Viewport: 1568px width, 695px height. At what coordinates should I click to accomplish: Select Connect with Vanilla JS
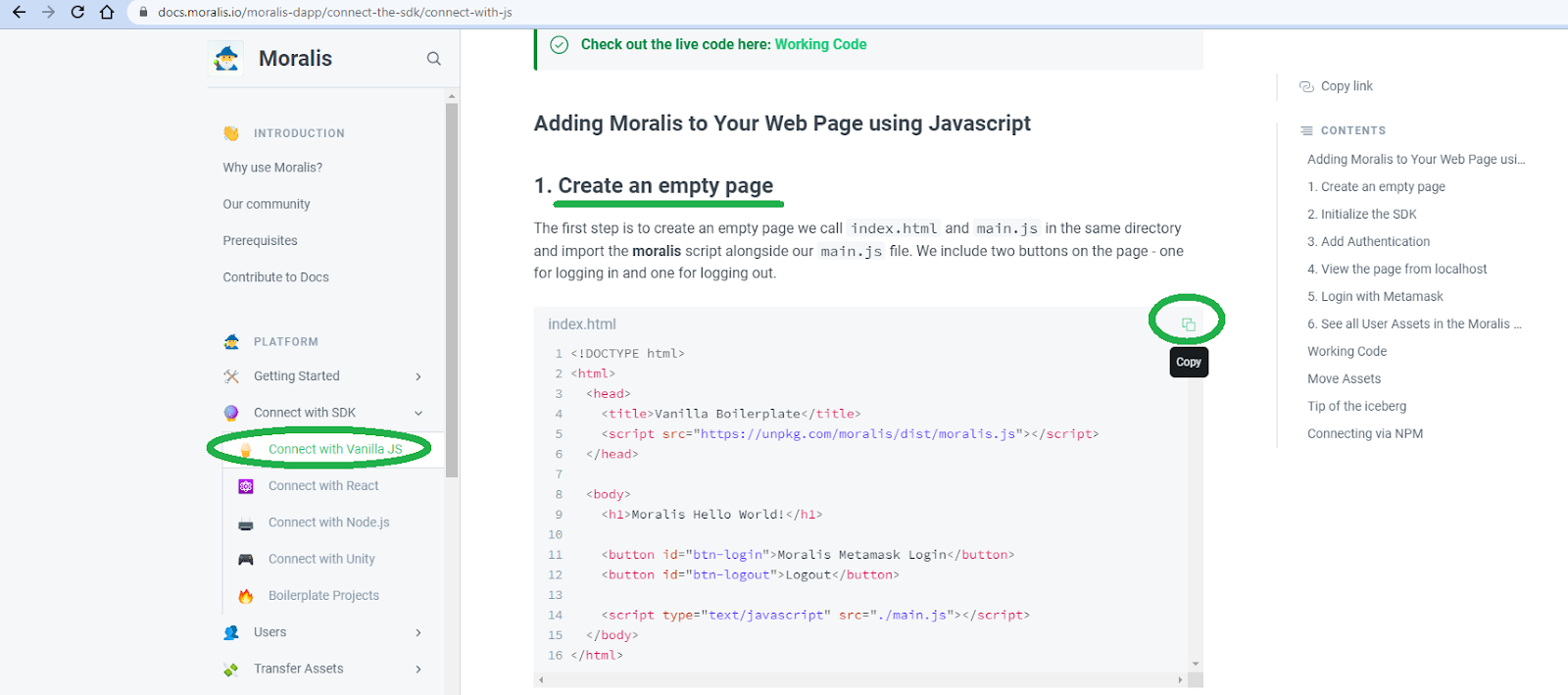(x=335, y=449)
